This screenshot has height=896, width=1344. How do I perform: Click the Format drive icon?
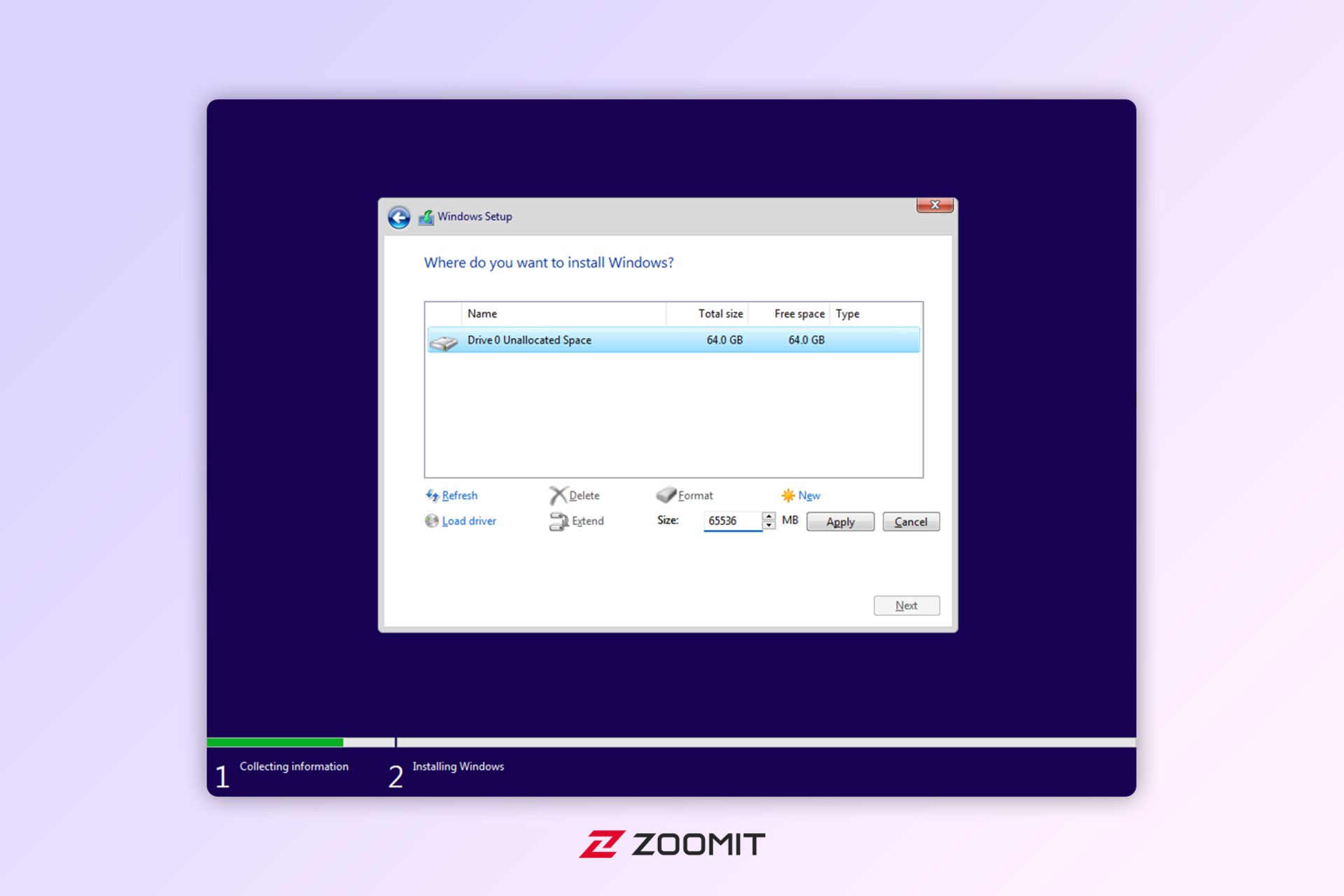pyautogui.click(x=666, y=495)
